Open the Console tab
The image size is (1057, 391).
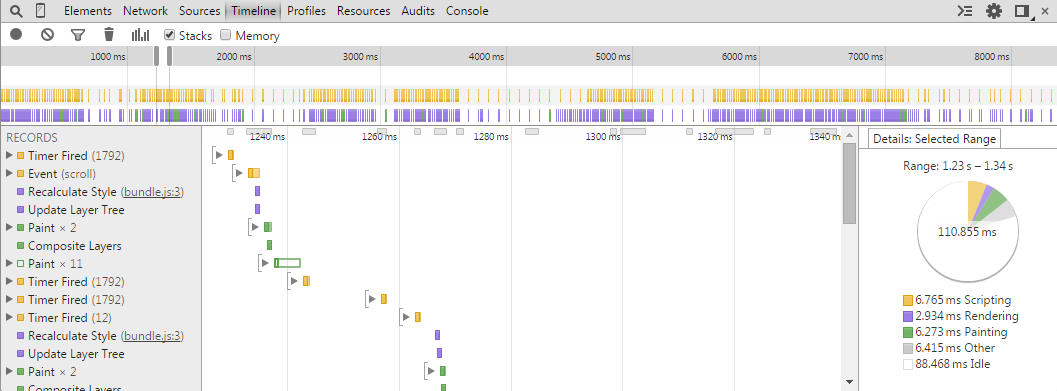[467, 11]
